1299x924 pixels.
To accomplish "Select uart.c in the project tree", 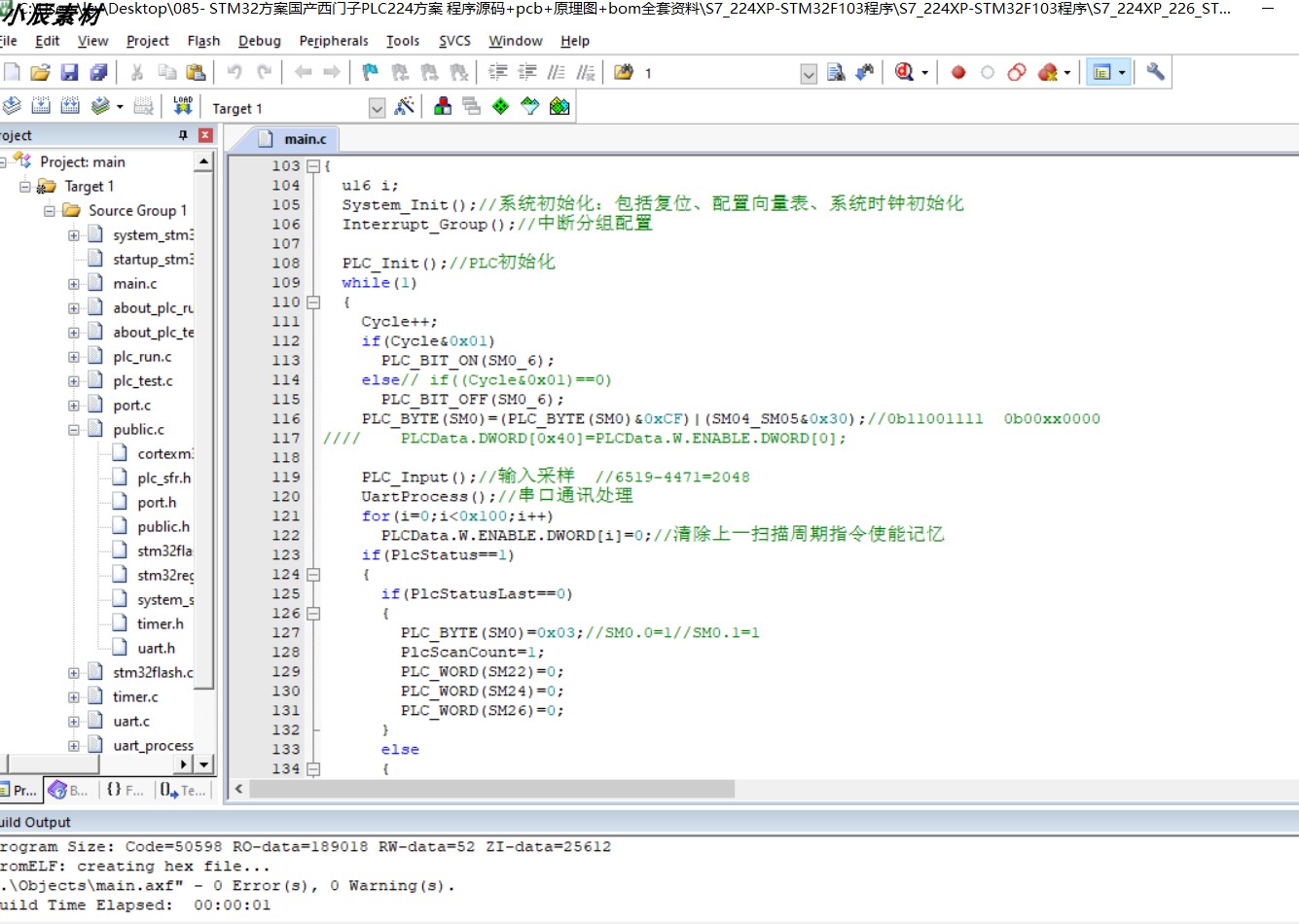I will tap(131, 722).
